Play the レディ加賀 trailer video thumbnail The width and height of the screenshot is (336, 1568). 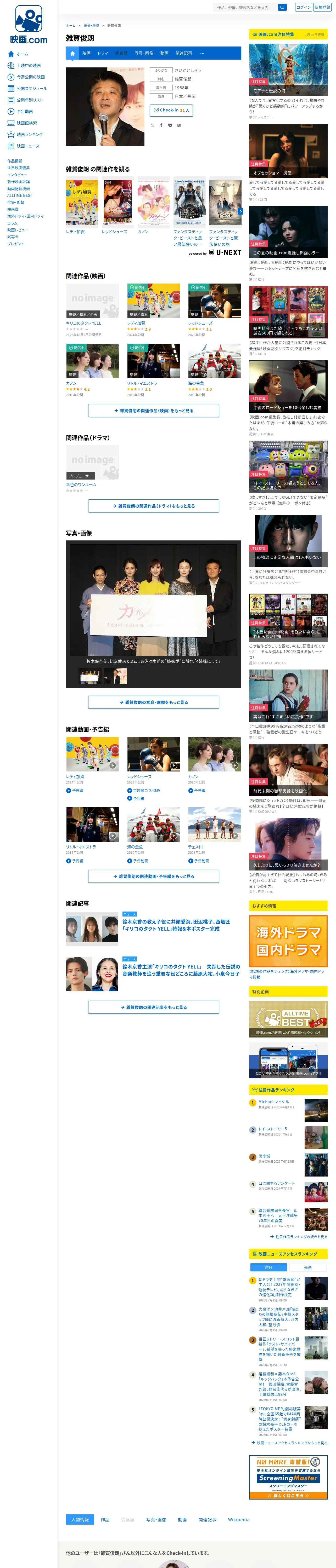[x=92, y=754]
